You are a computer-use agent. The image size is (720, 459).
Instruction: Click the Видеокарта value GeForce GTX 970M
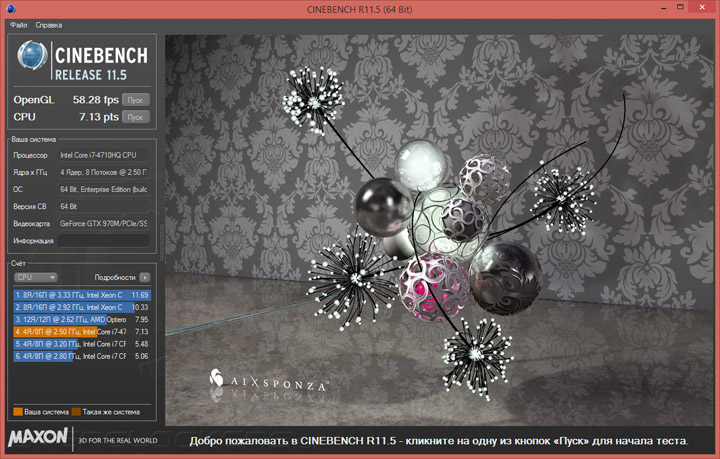[103, 224]
